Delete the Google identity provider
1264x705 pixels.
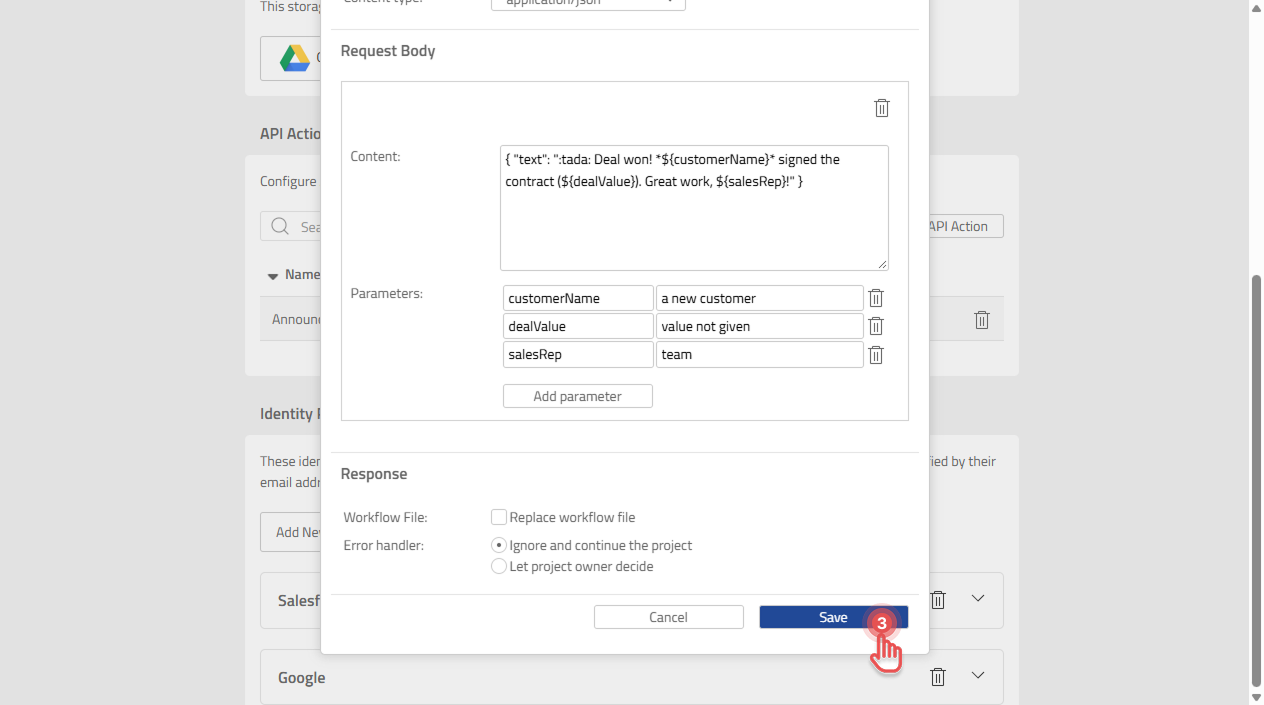[x=938, y=677]
